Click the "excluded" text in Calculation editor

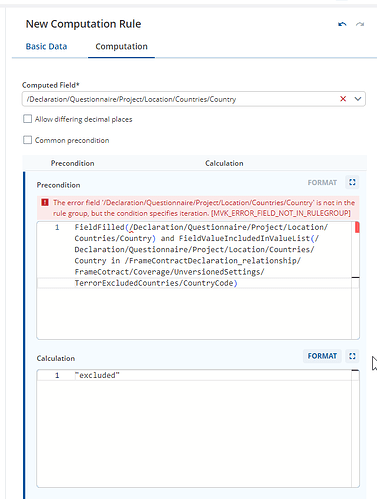[97, 375]
